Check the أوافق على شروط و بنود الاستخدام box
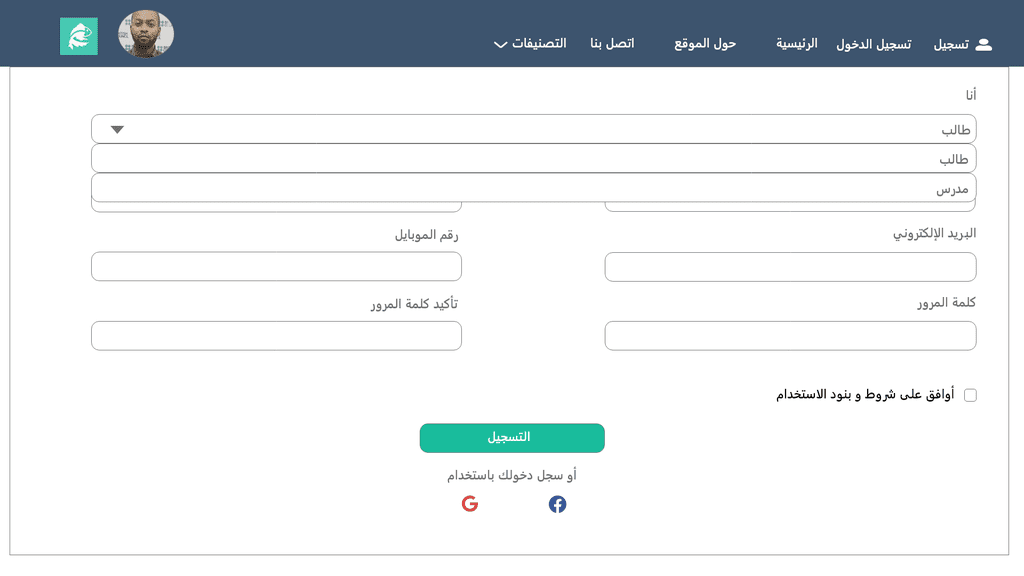Screen dimensions: 1024x576 [970, 395]
